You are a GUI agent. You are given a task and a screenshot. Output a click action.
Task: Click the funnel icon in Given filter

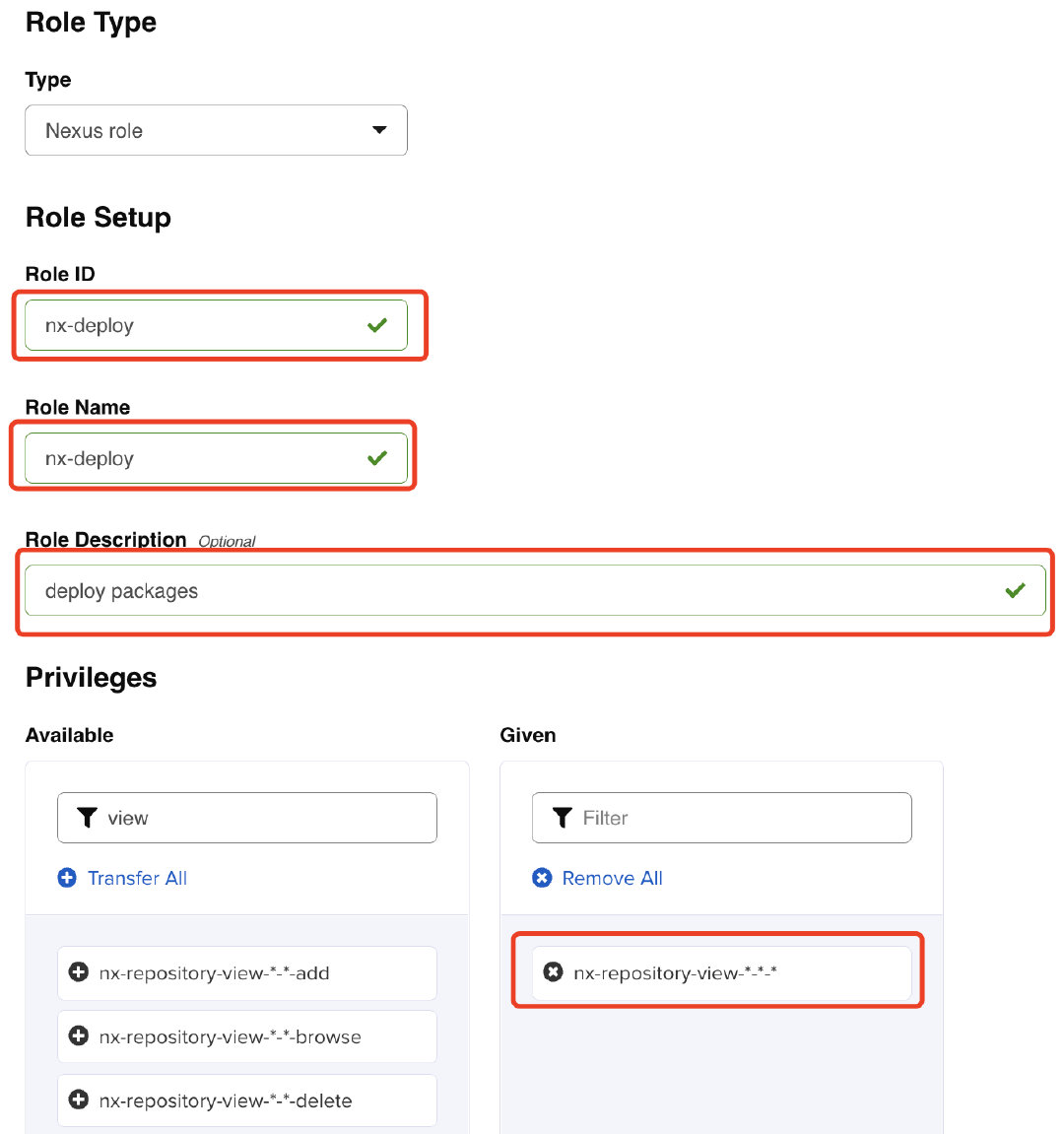[x=562, y=818]
